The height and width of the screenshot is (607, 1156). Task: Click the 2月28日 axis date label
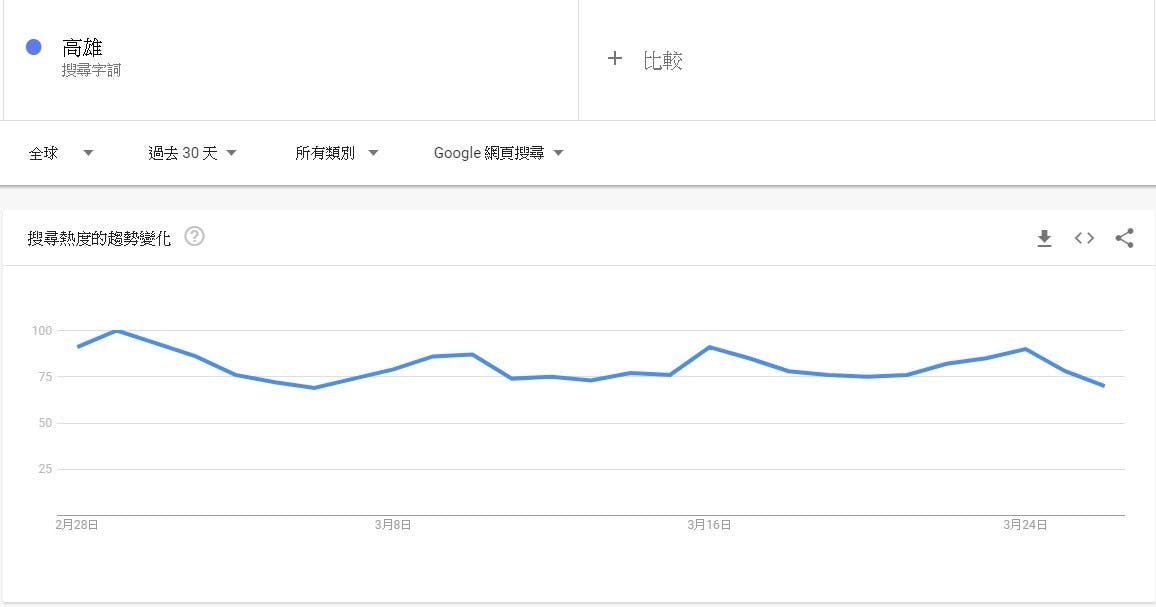point(77,524)
